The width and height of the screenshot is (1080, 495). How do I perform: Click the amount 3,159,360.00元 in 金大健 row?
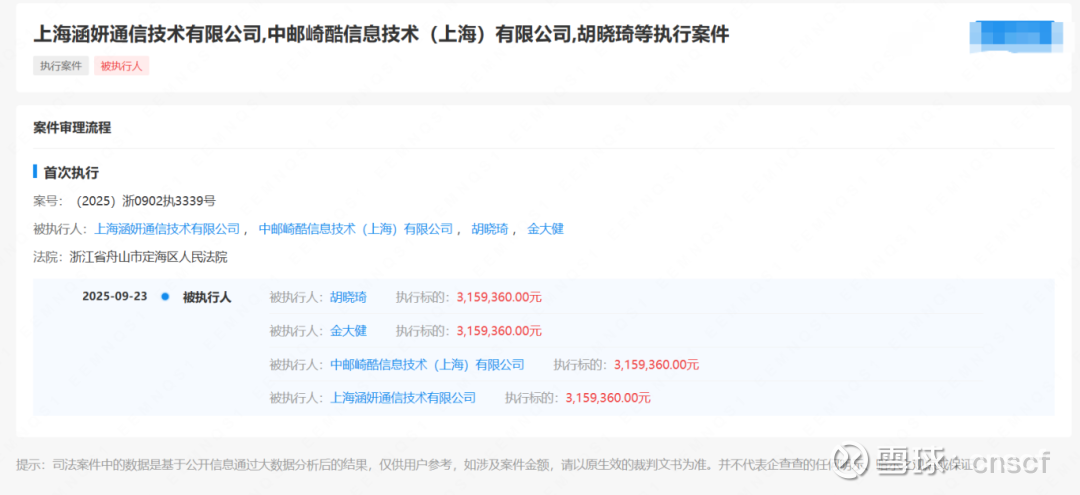(x=499, y=331)
